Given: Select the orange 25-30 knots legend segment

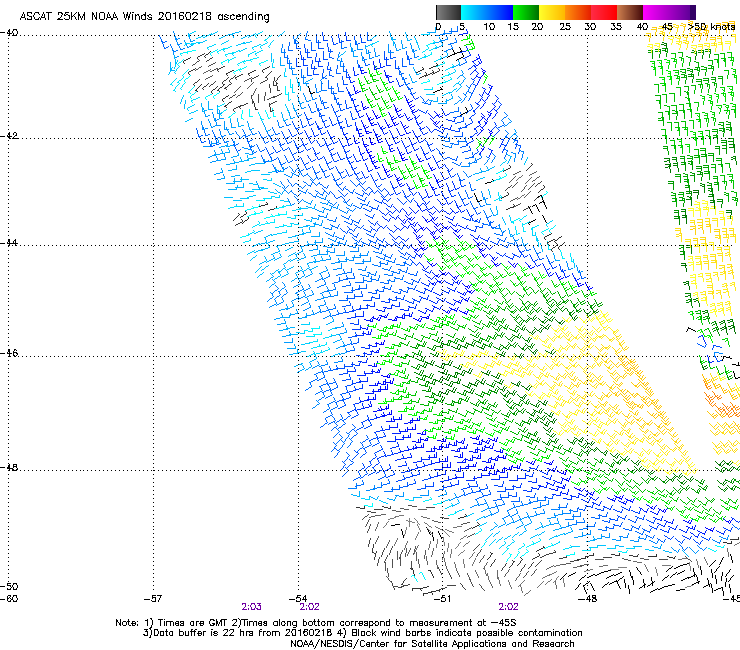Looking at the screenshot, I should point(578,12).
